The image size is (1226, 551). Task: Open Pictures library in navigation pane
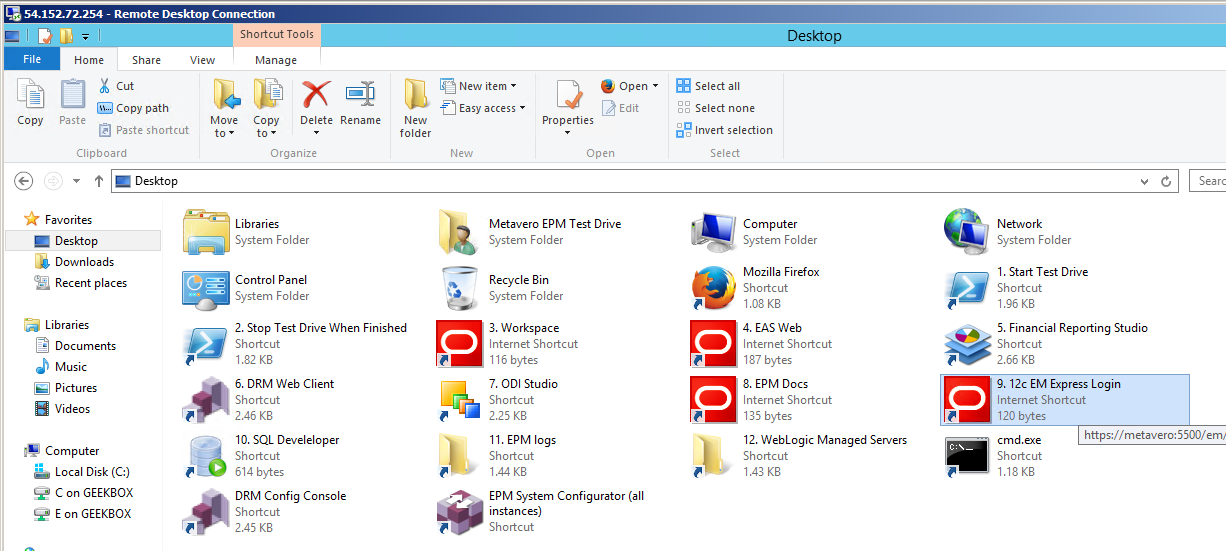coord(67,388)
